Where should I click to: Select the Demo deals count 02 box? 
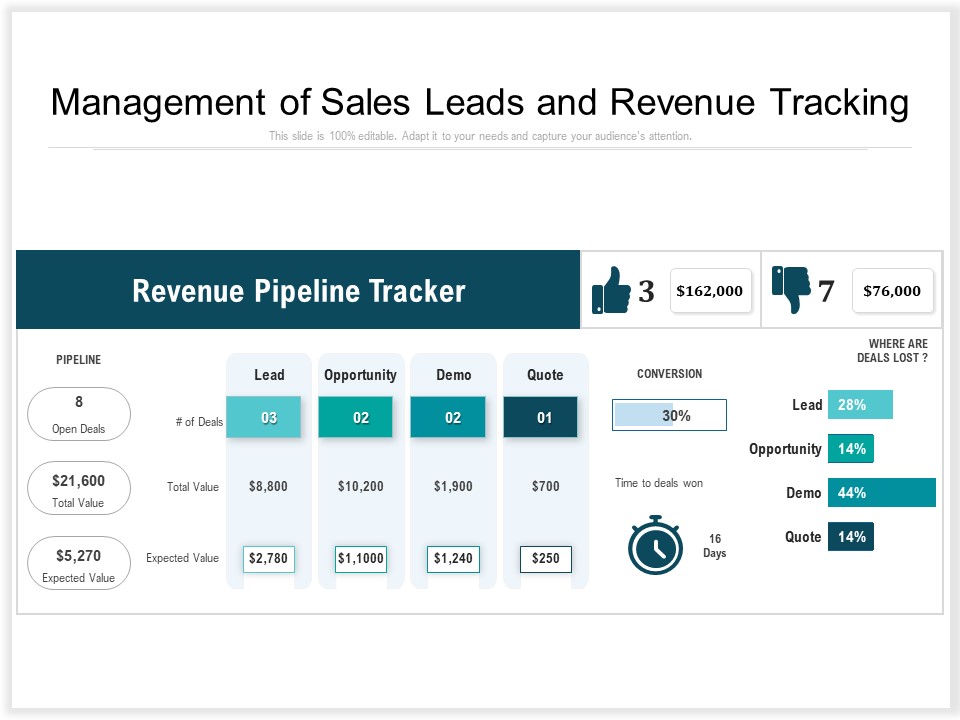(448, 417)
